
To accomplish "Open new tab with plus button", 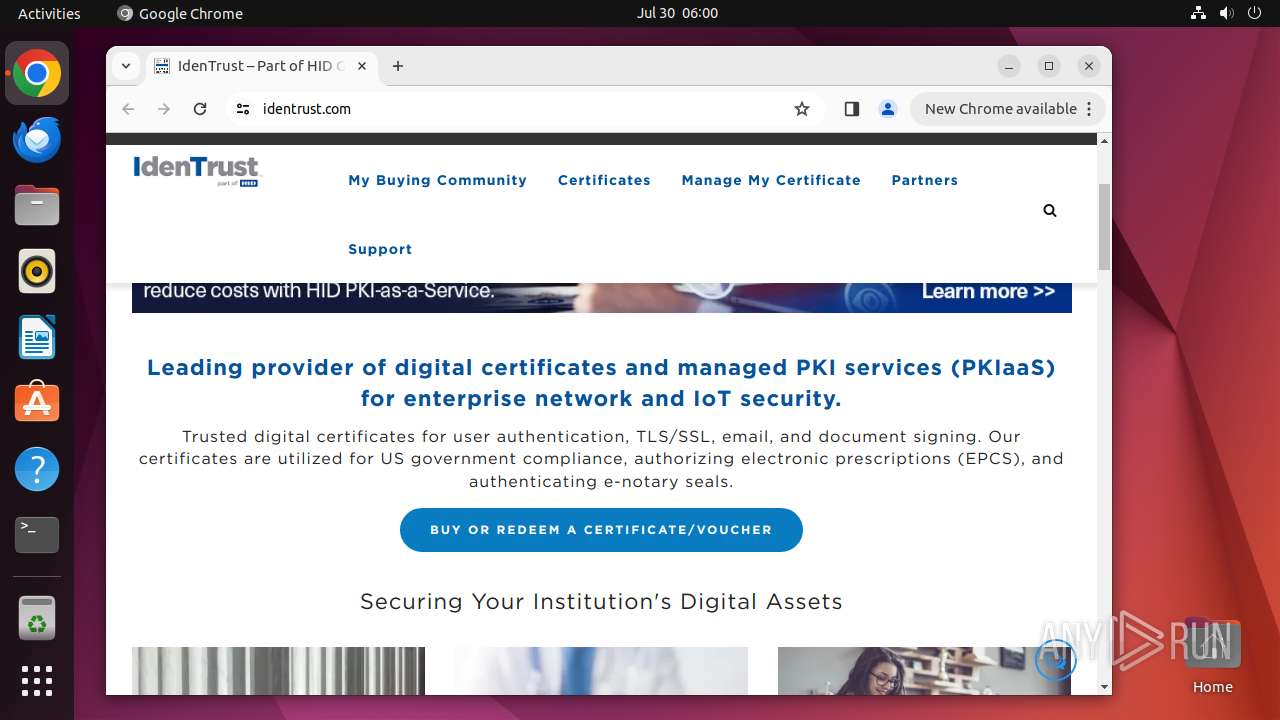I will pos(398,66).
